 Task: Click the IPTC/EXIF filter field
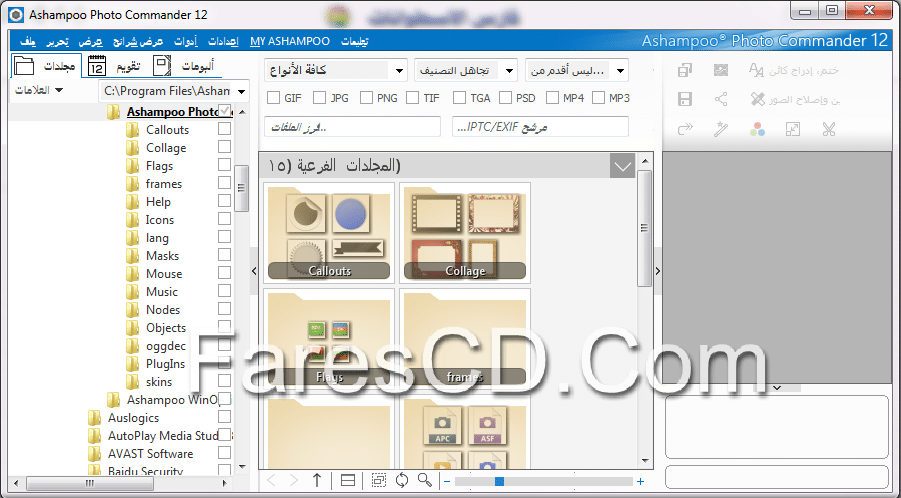540,127
